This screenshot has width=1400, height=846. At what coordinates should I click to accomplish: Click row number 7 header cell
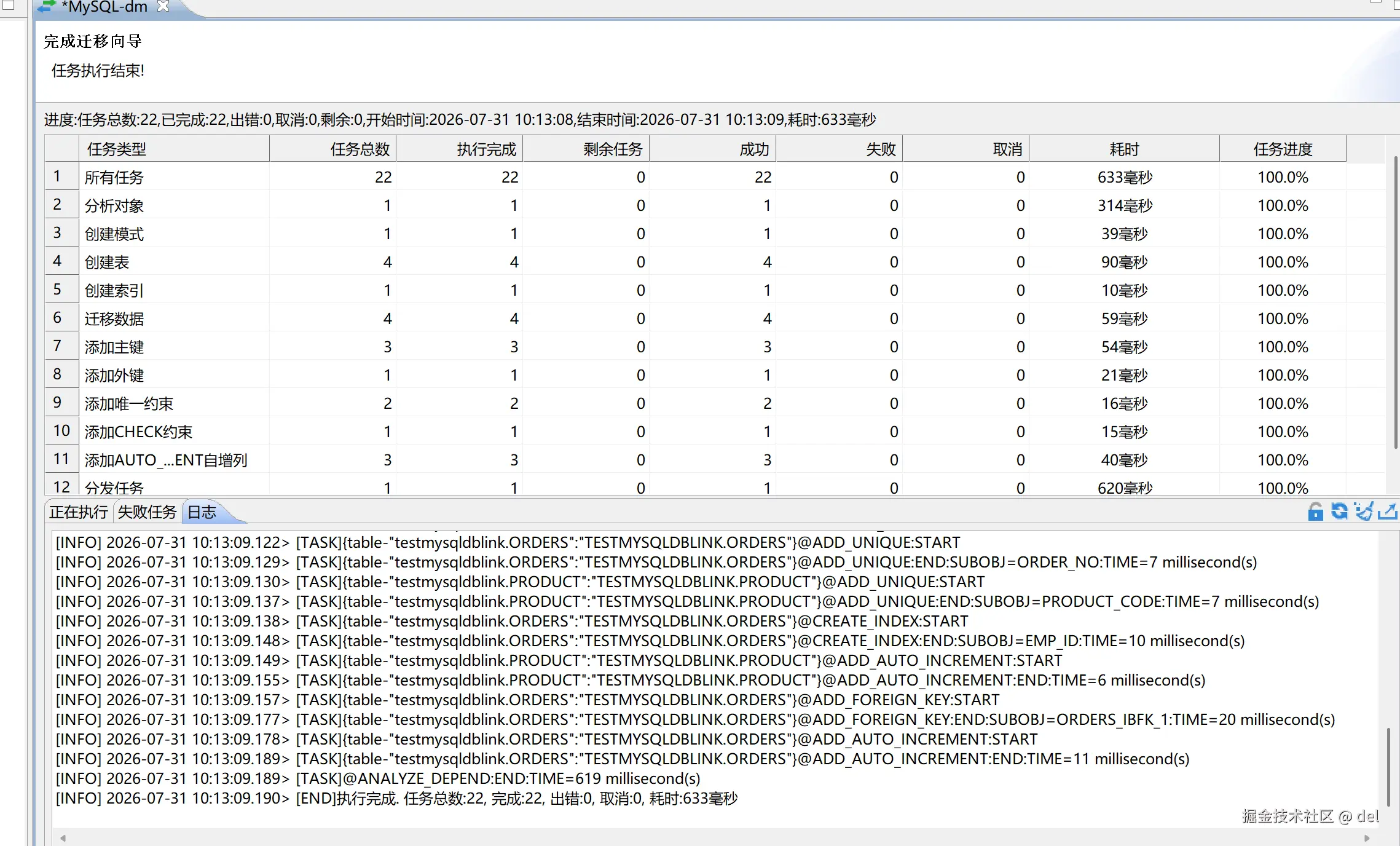pos(62,347)
